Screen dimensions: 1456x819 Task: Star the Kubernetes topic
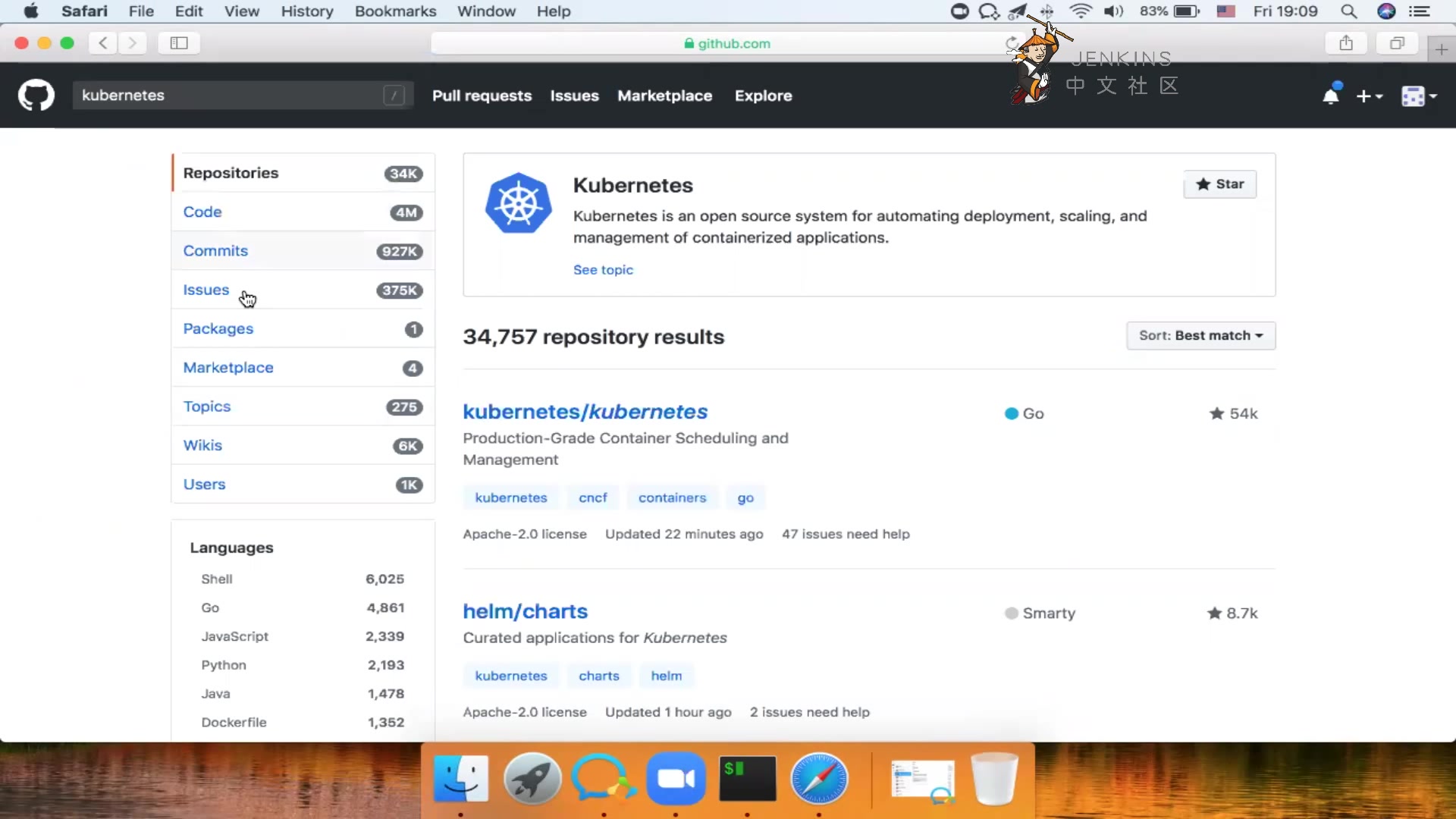[1219, 184]
